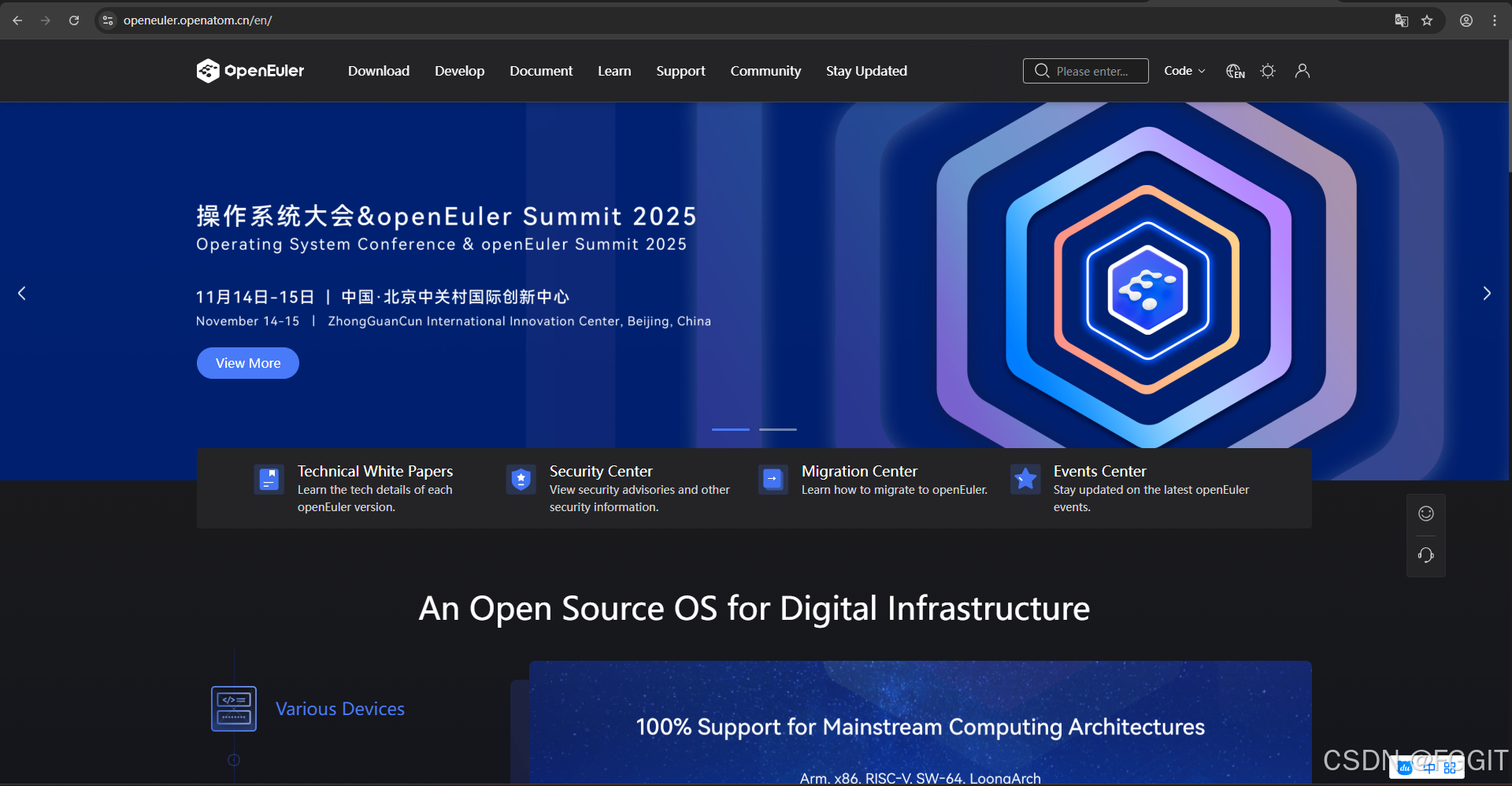Go to next banner slide
Image resolution: width=1512 pixels, height=786 pixels.
click(x=1487, y=293)
